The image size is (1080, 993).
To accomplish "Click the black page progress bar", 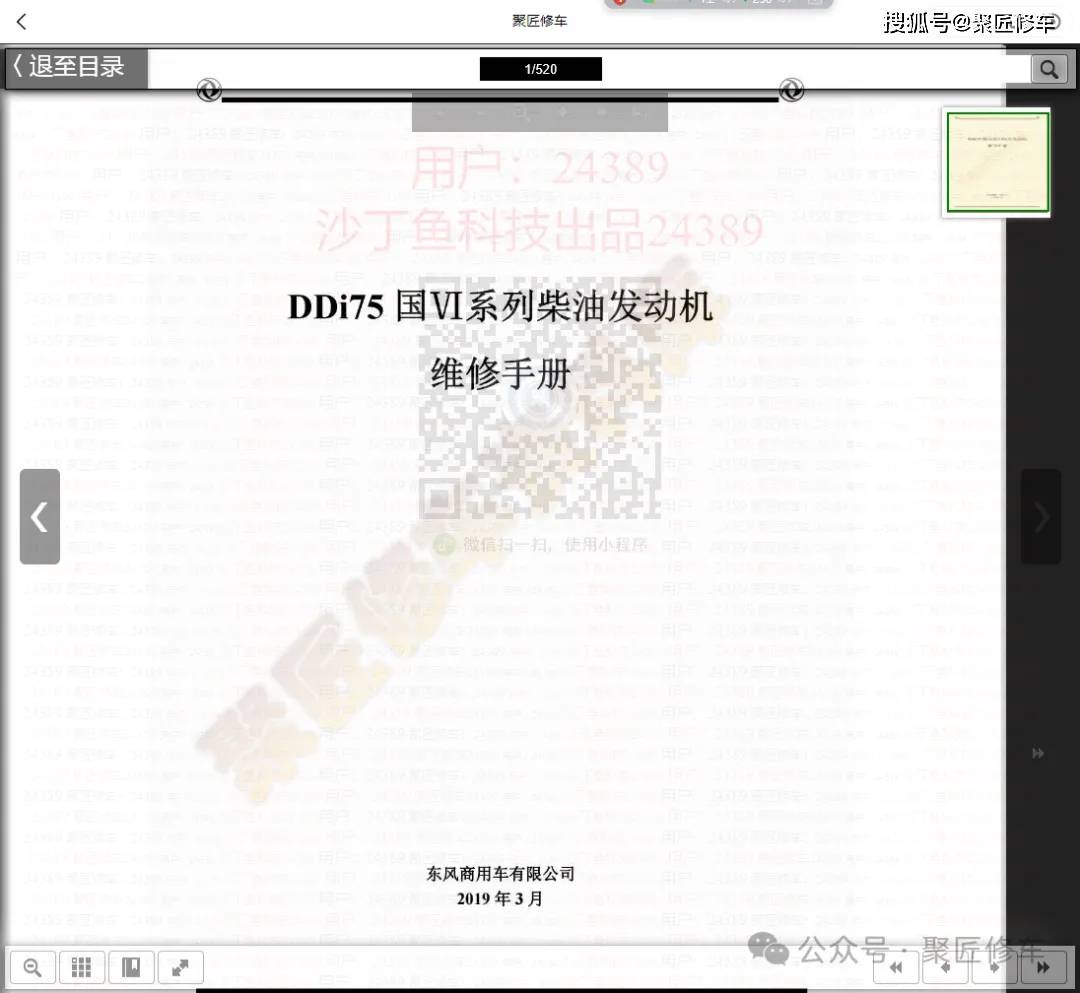I will click(x=500, y=99).
